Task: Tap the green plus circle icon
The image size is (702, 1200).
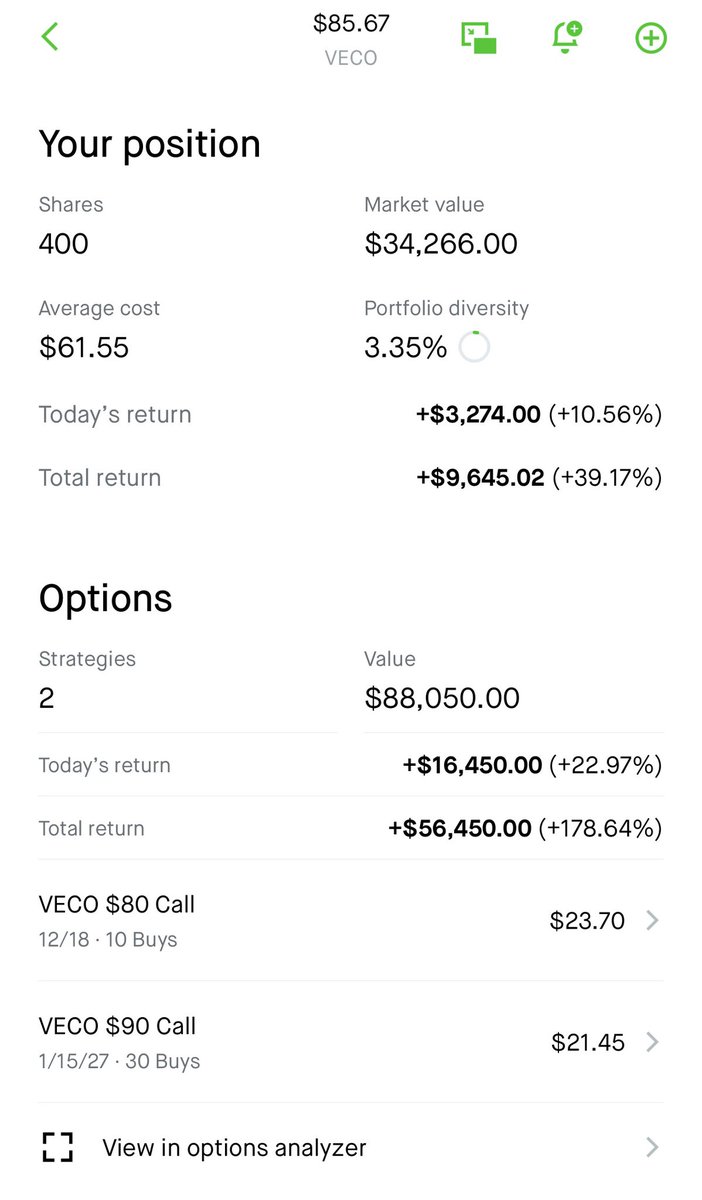Action: 651,38
